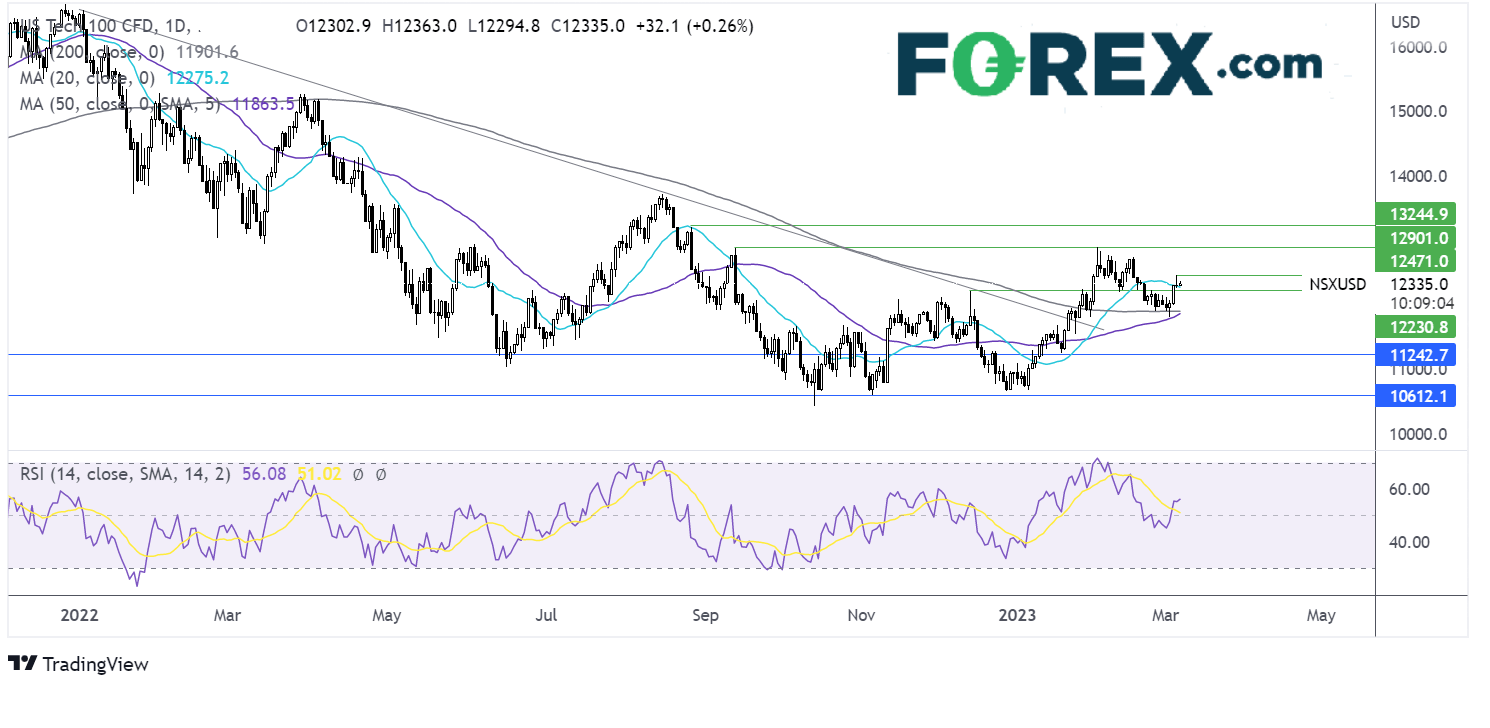The width and height of the screenshot is (1490, 728).
Task: Click the high price H12363.0
Action: [x=417, y=27]
